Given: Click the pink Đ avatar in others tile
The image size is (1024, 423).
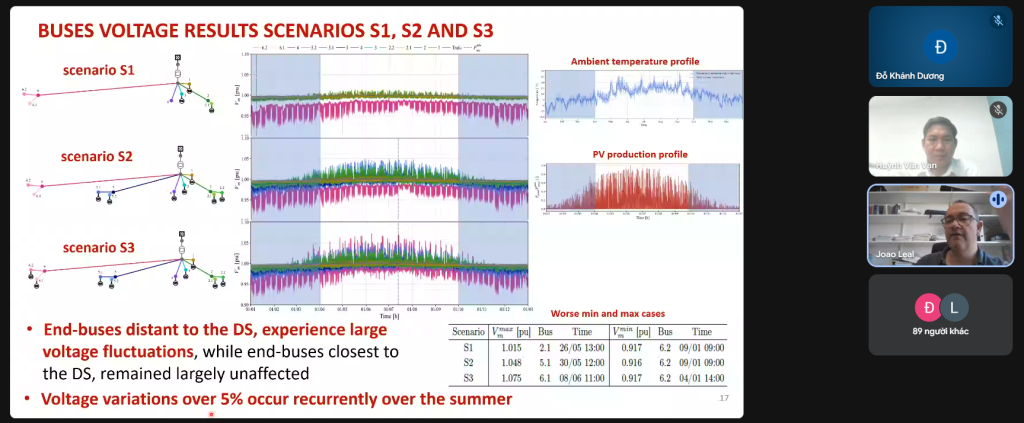Looking at the screenshot, I should [x=930, y=307].
